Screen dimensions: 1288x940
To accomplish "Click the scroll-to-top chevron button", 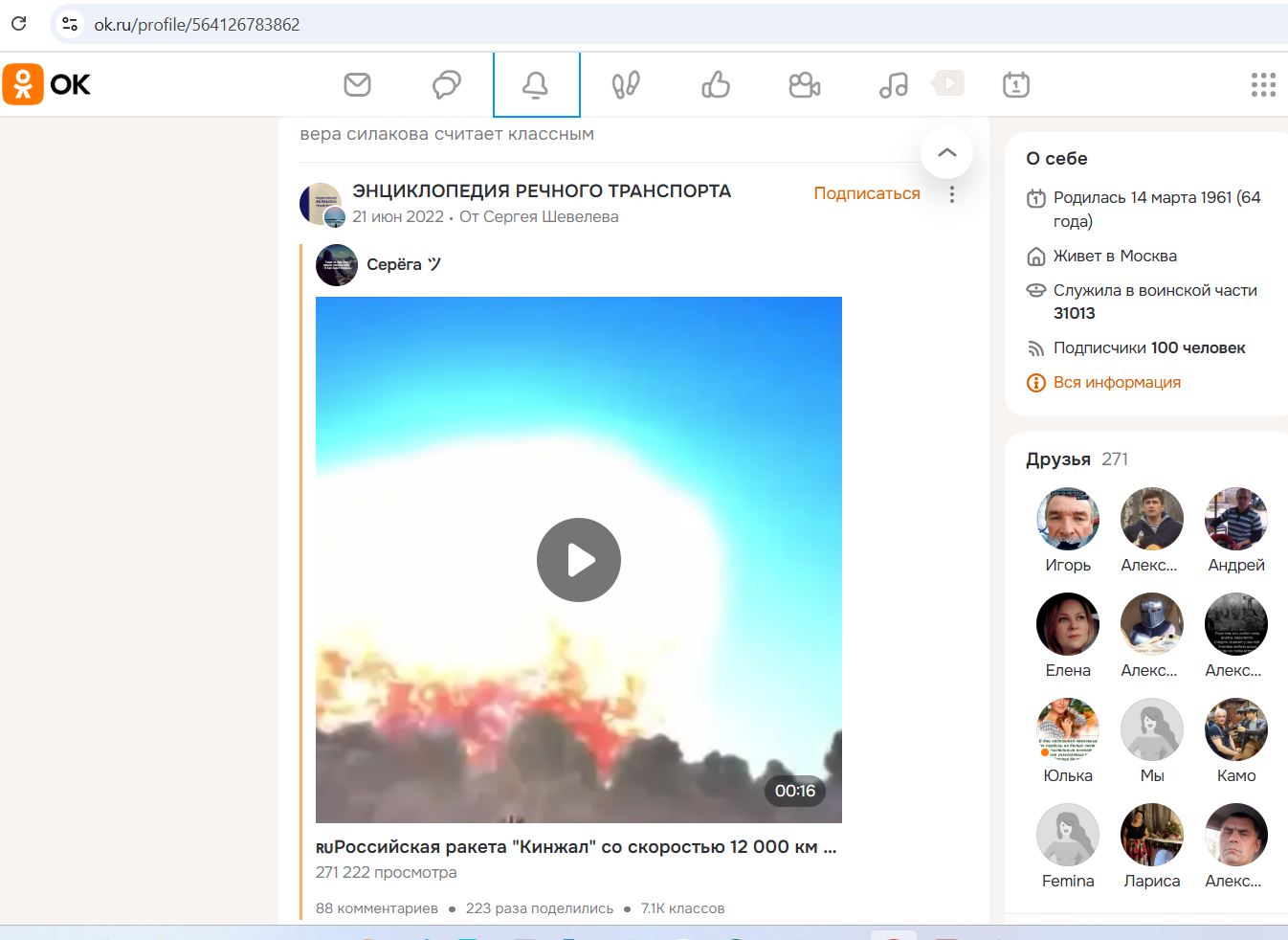I will tap(946, 152).
